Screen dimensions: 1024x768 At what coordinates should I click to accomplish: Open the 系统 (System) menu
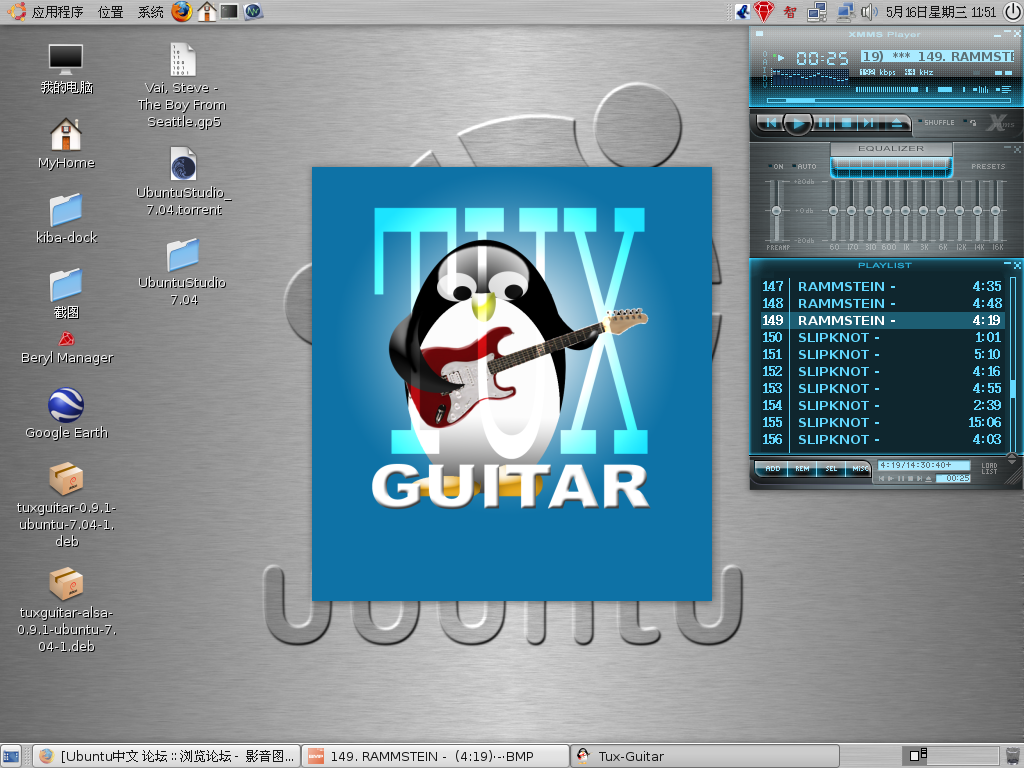pos(150,12)
